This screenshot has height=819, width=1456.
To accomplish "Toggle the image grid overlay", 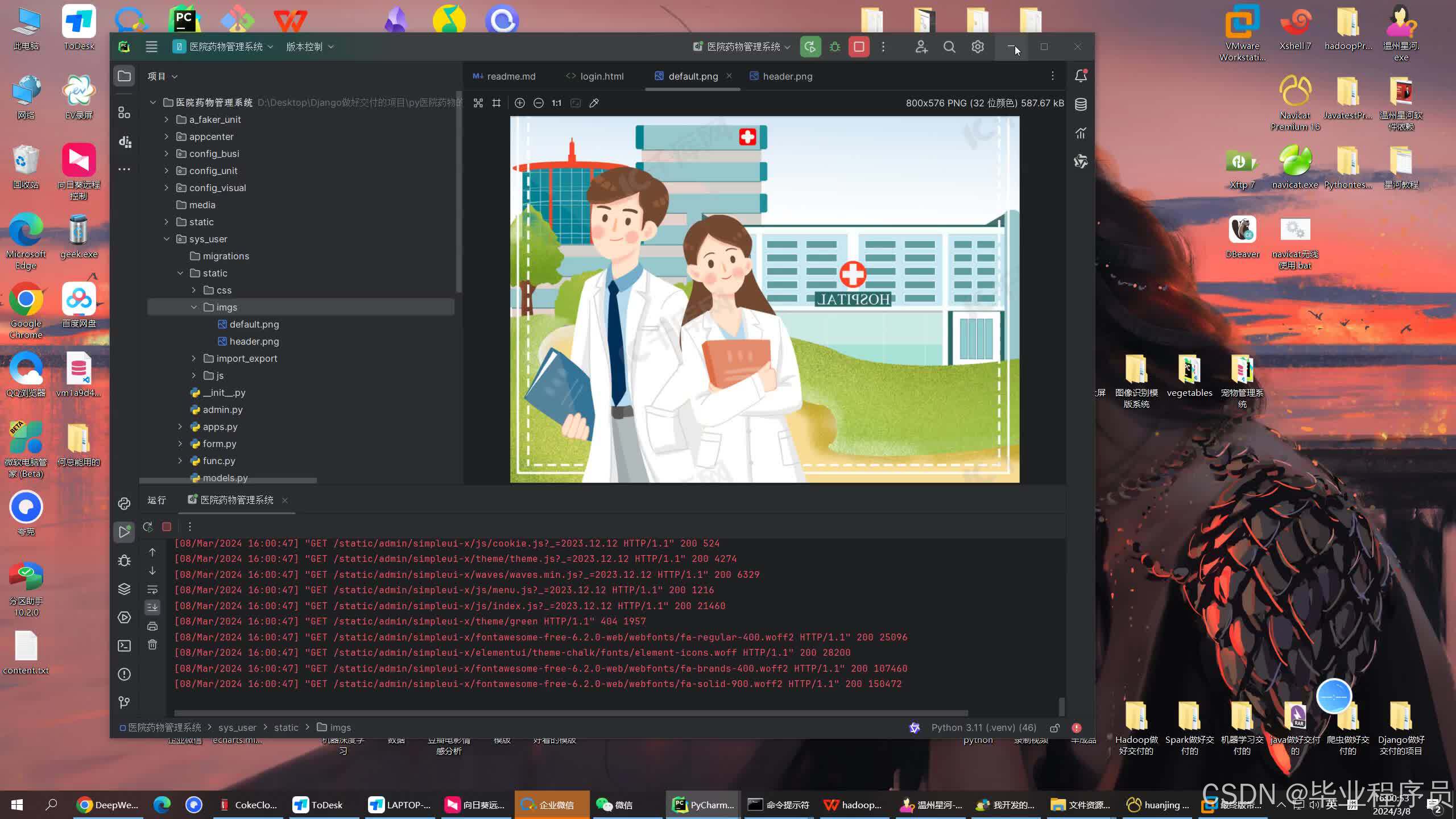I will click(x=497, y=103).
